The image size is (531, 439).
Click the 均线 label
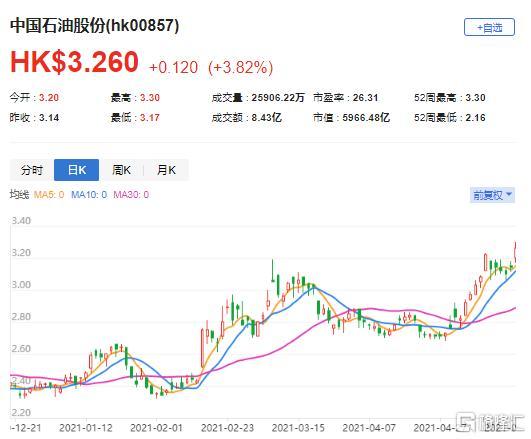19,195
